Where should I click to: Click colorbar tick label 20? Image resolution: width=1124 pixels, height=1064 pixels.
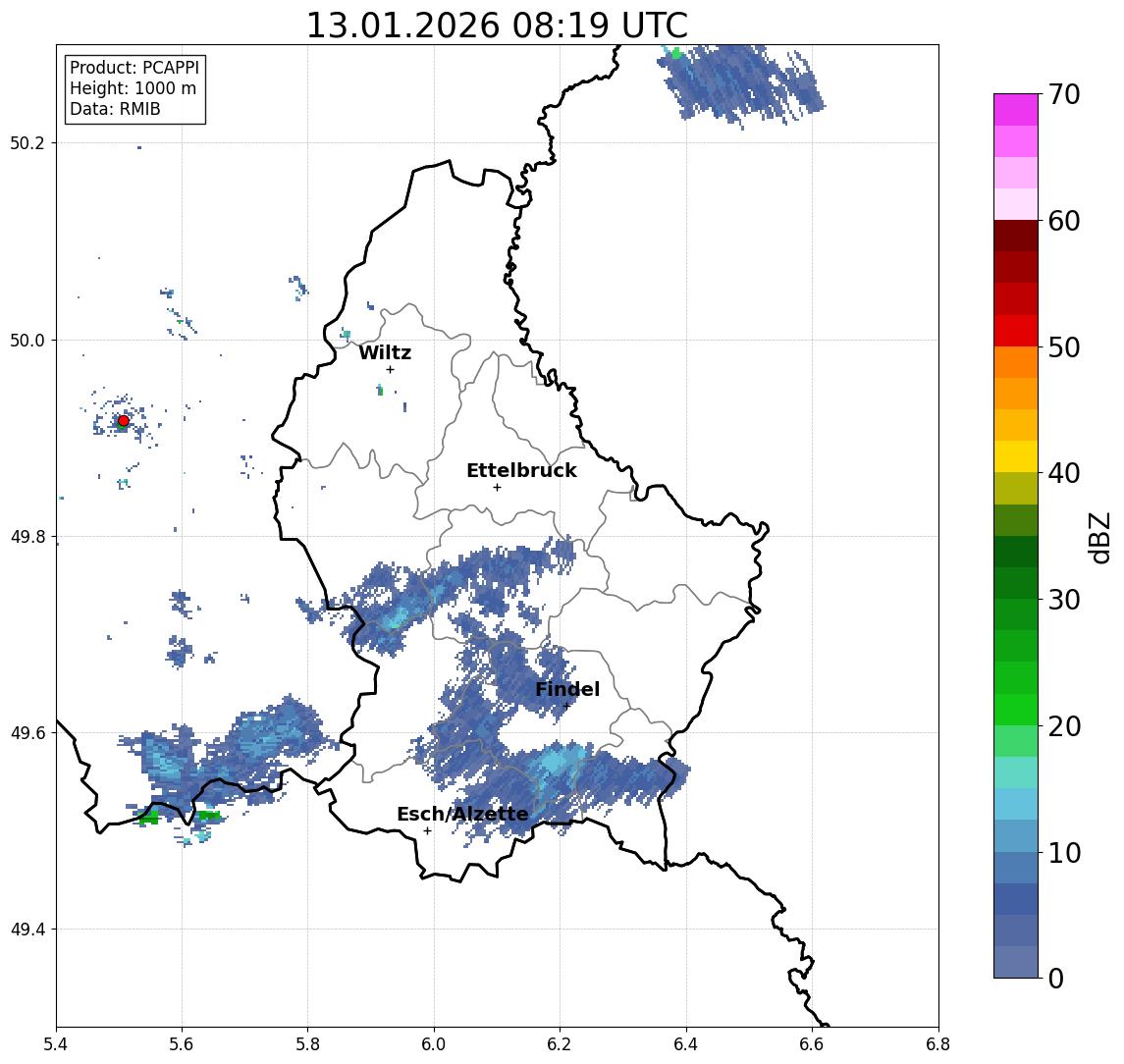[x=1064, y=725]
